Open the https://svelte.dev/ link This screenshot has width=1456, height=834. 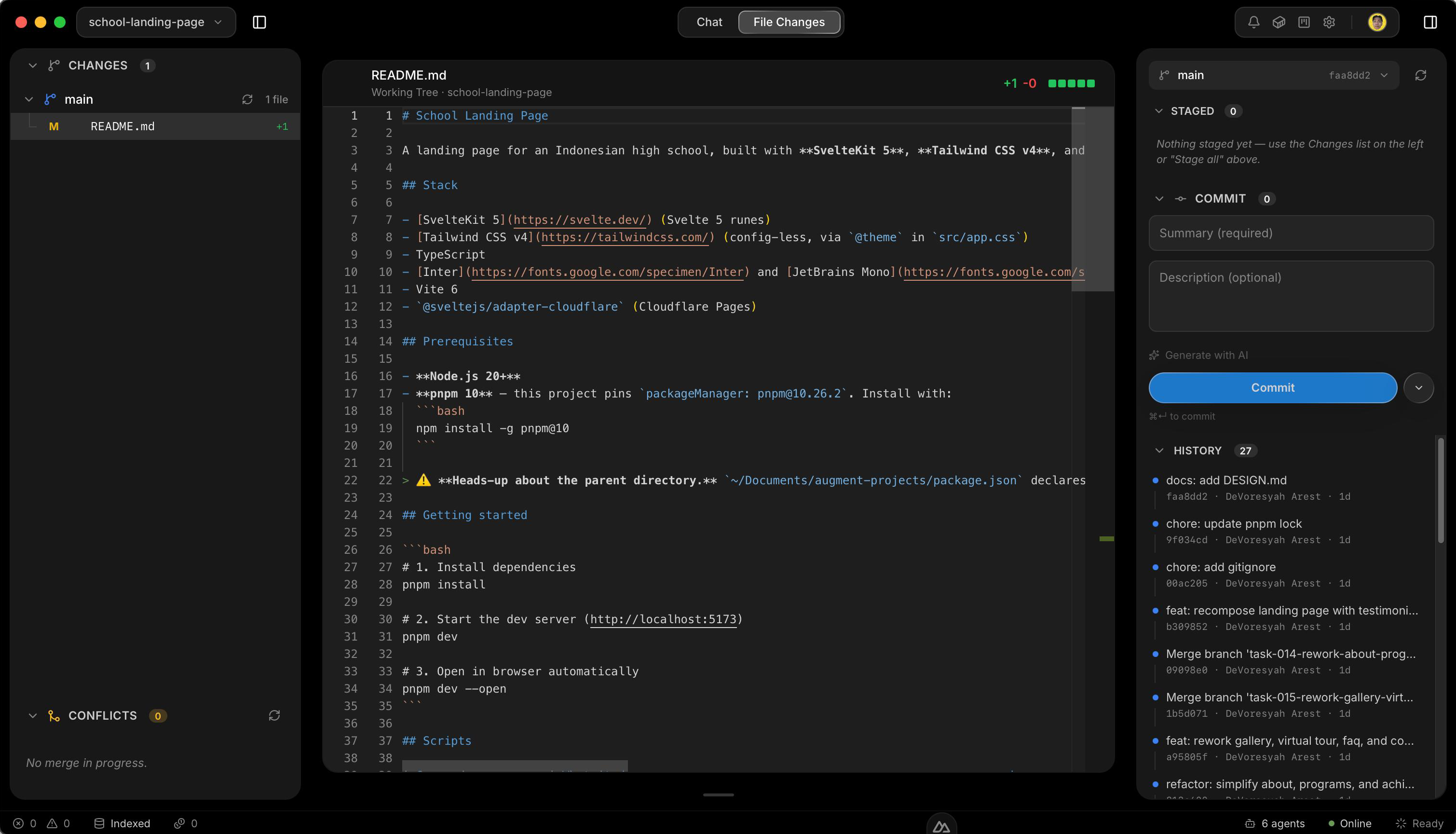tap(579, 220)
